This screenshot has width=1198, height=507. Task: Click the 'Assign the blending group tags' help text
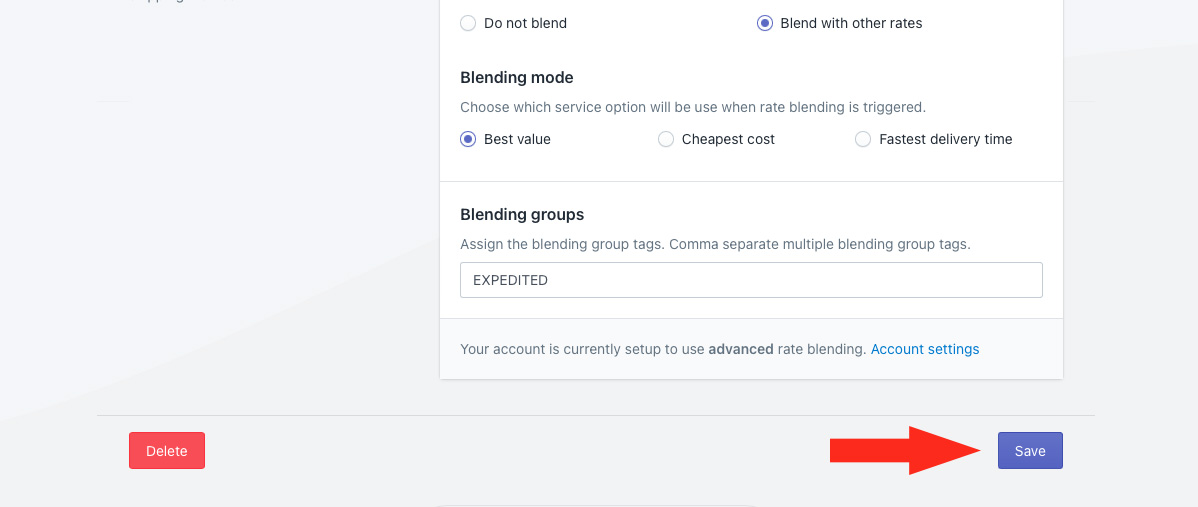[x=715, y=244]
